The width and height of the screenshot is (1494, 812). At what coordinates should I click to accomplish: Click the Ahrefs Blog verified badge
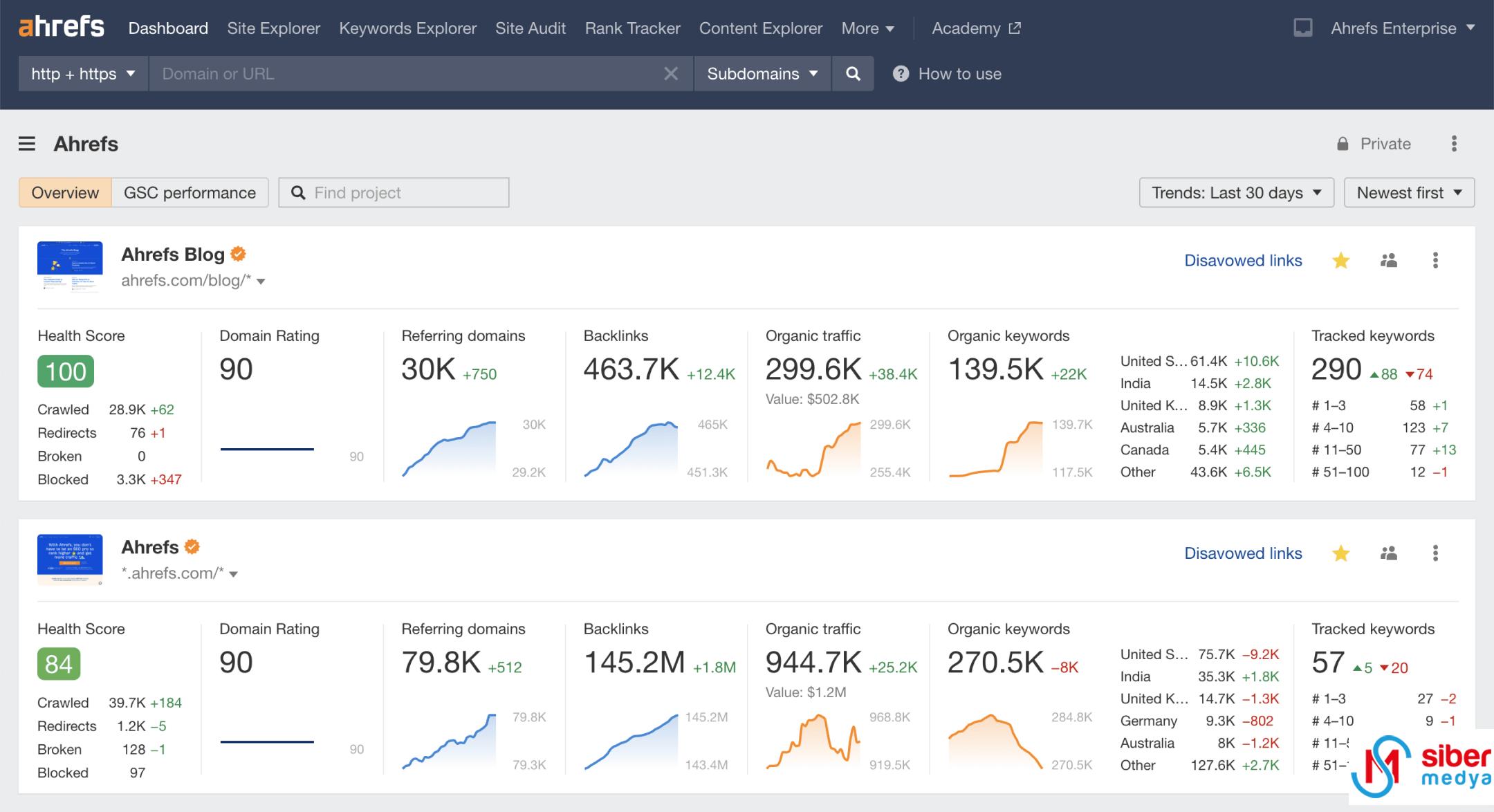point(238,254)
